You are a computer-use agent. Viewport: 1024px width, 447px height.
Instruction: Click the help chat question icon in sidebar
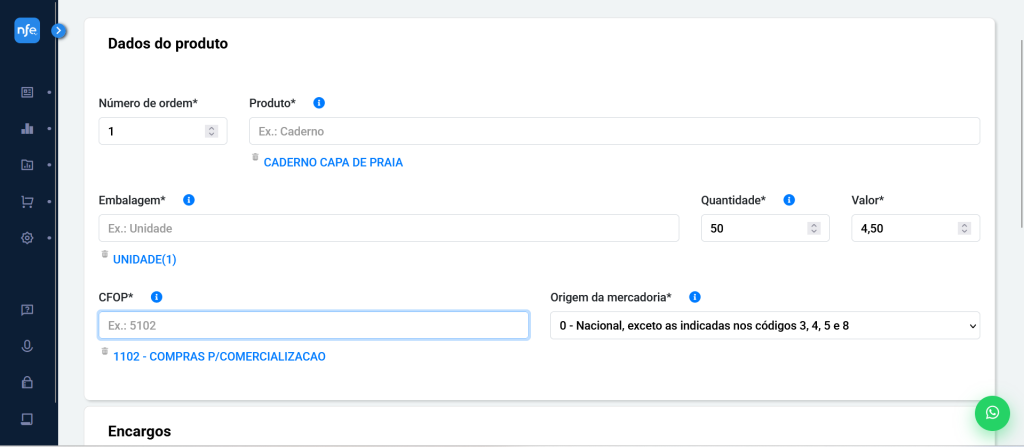click(x=27, y=310)
